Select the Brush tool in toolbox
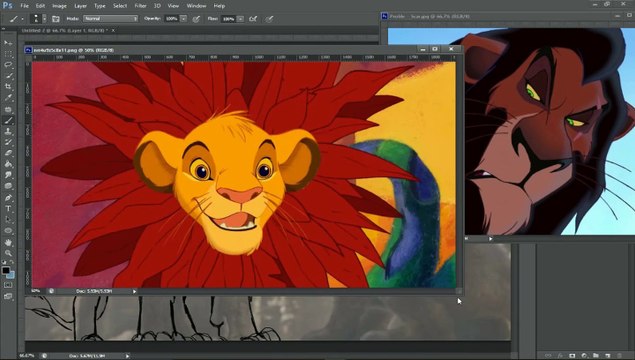 click(x=8, y=120)
